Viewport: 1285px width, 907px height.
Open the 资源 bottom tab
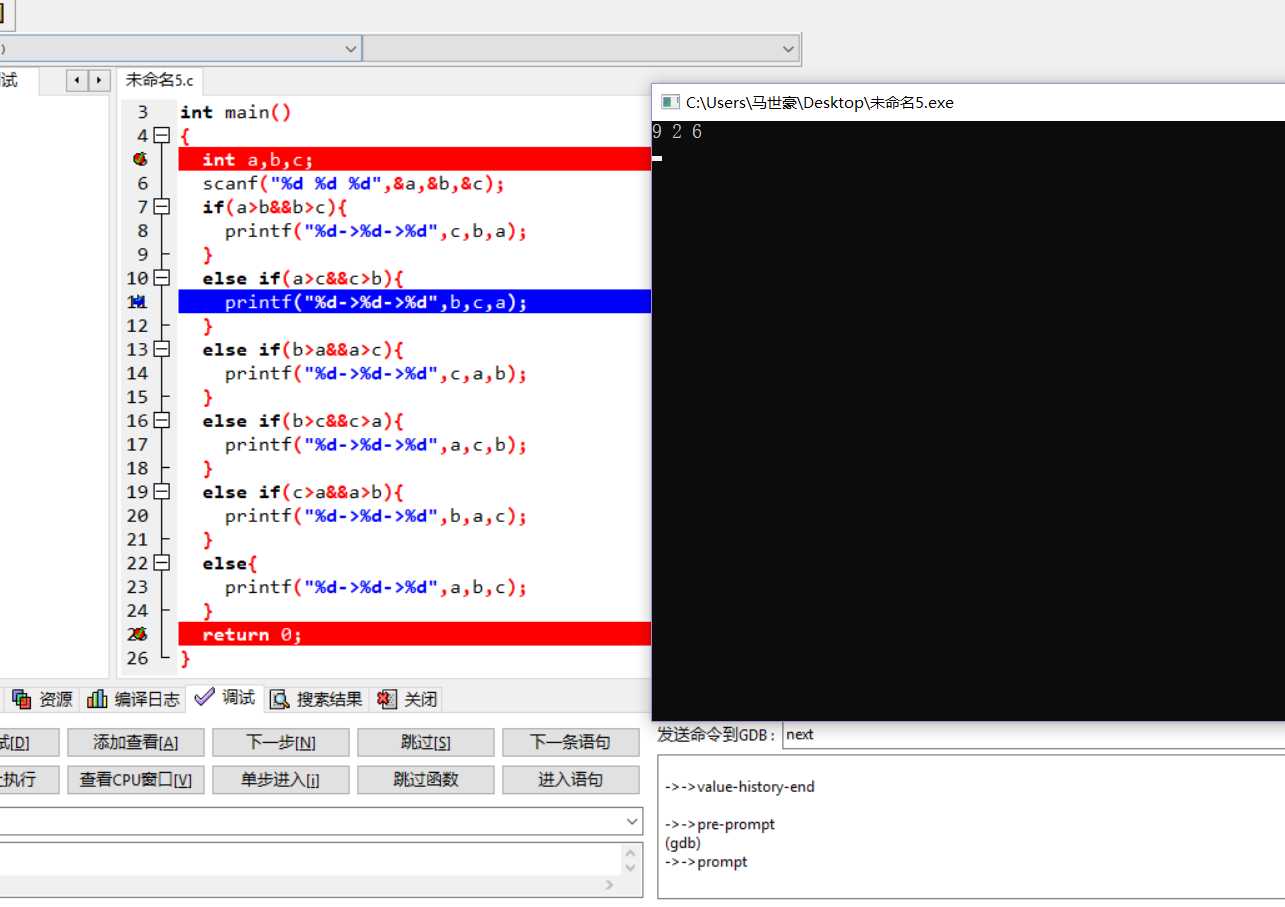point(43,699)
